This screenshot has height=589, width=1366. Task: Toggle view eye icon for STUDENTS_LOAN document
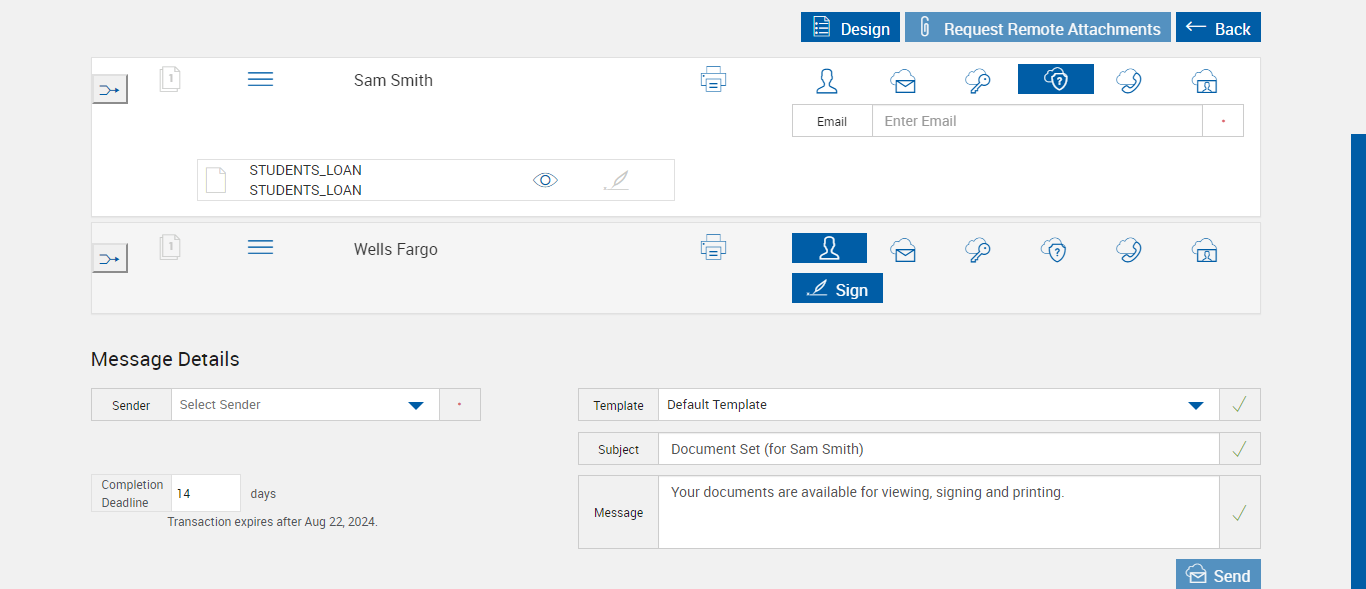pos(545,180)
